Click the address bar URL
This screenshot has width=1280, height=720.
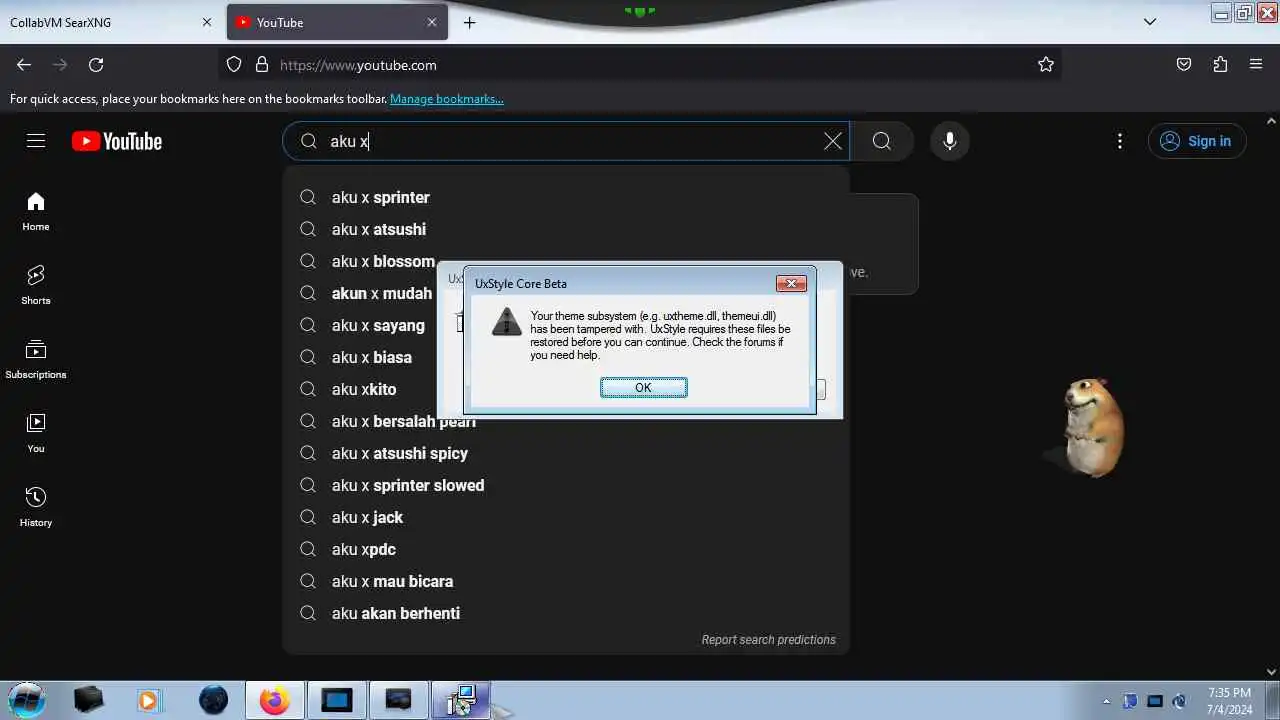pyautogui.click(x=358, y=65)
